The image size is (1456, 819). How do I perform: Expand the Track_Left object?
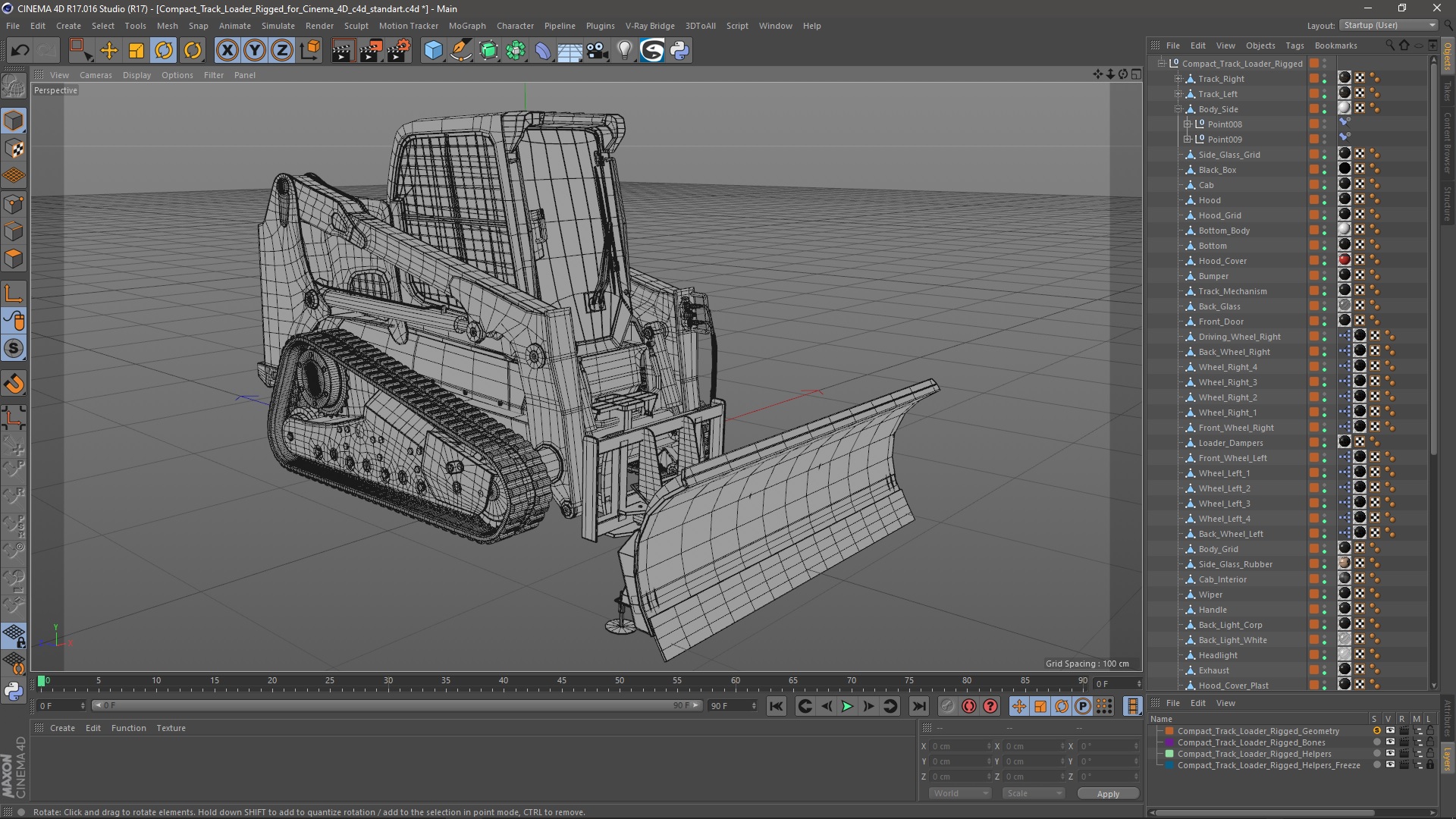pyautogui.click(x=1178, y=94)
